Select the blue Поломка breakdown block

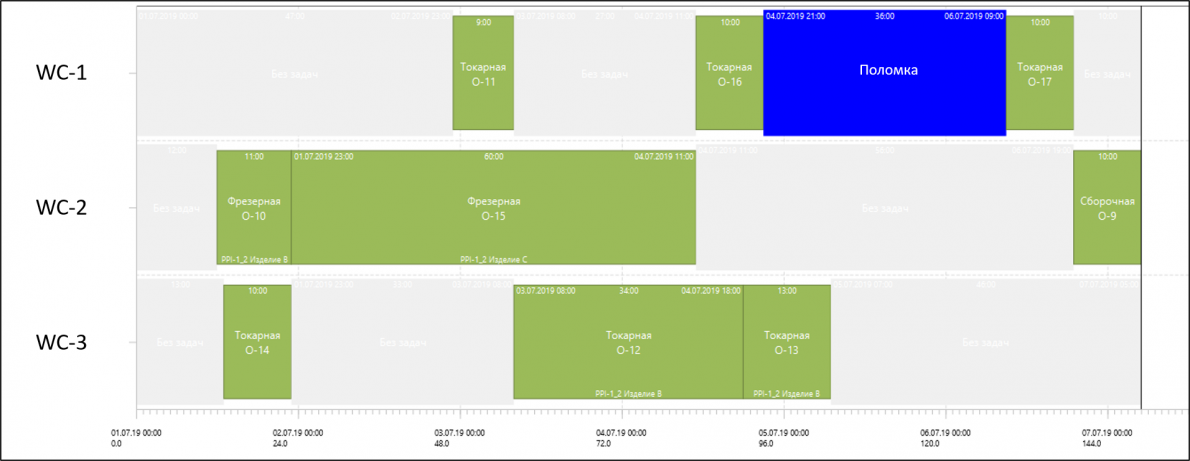884,73
